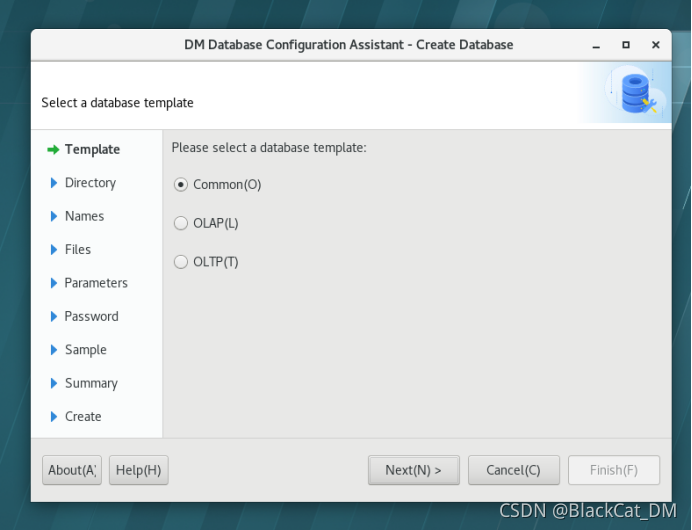Click the blue triangle beside Password
Screen dimensions: 692x530
tap(54, 316)
